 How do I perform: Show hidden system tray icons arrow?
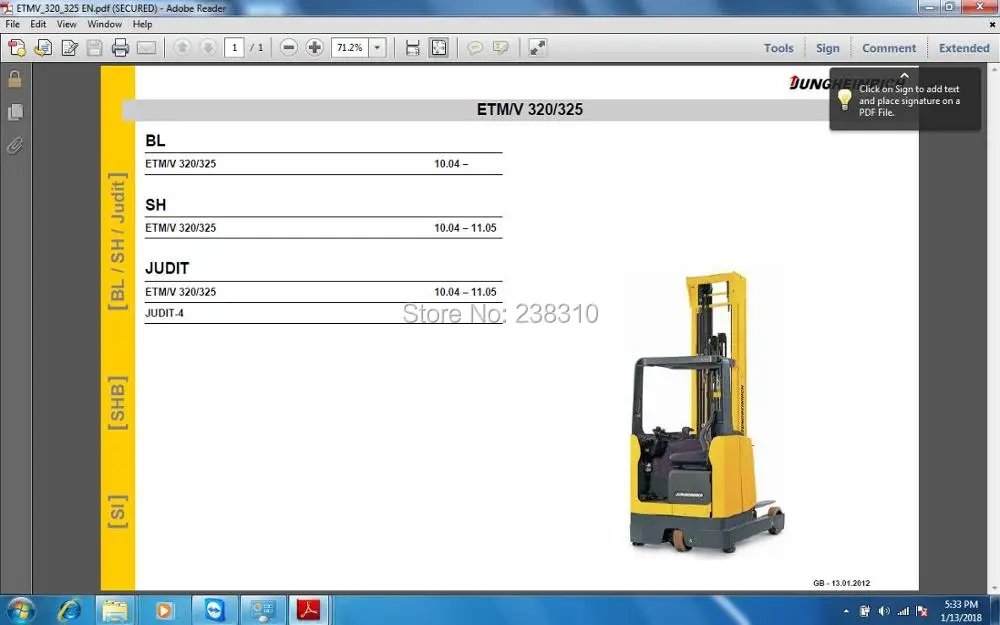point(846,611)
